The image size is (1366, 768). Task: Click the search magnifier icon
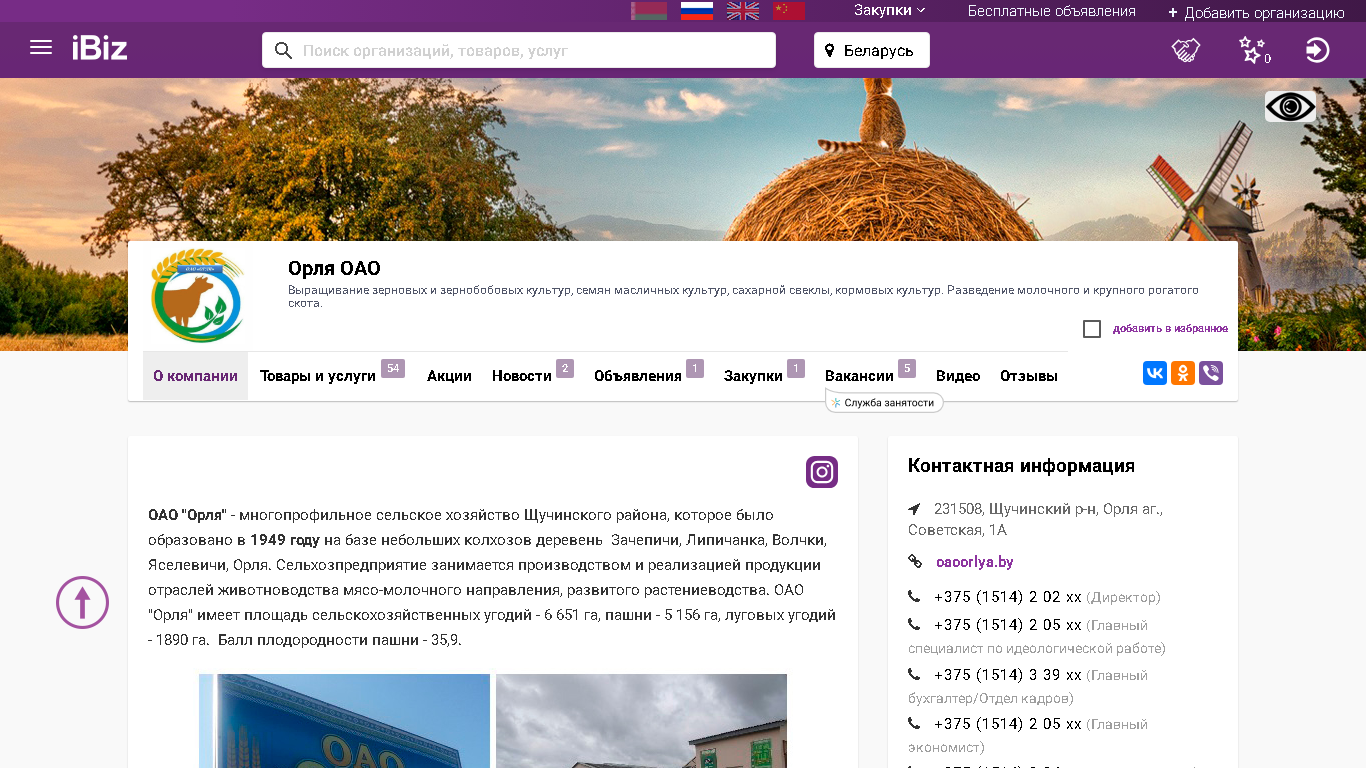pos(283,50)
